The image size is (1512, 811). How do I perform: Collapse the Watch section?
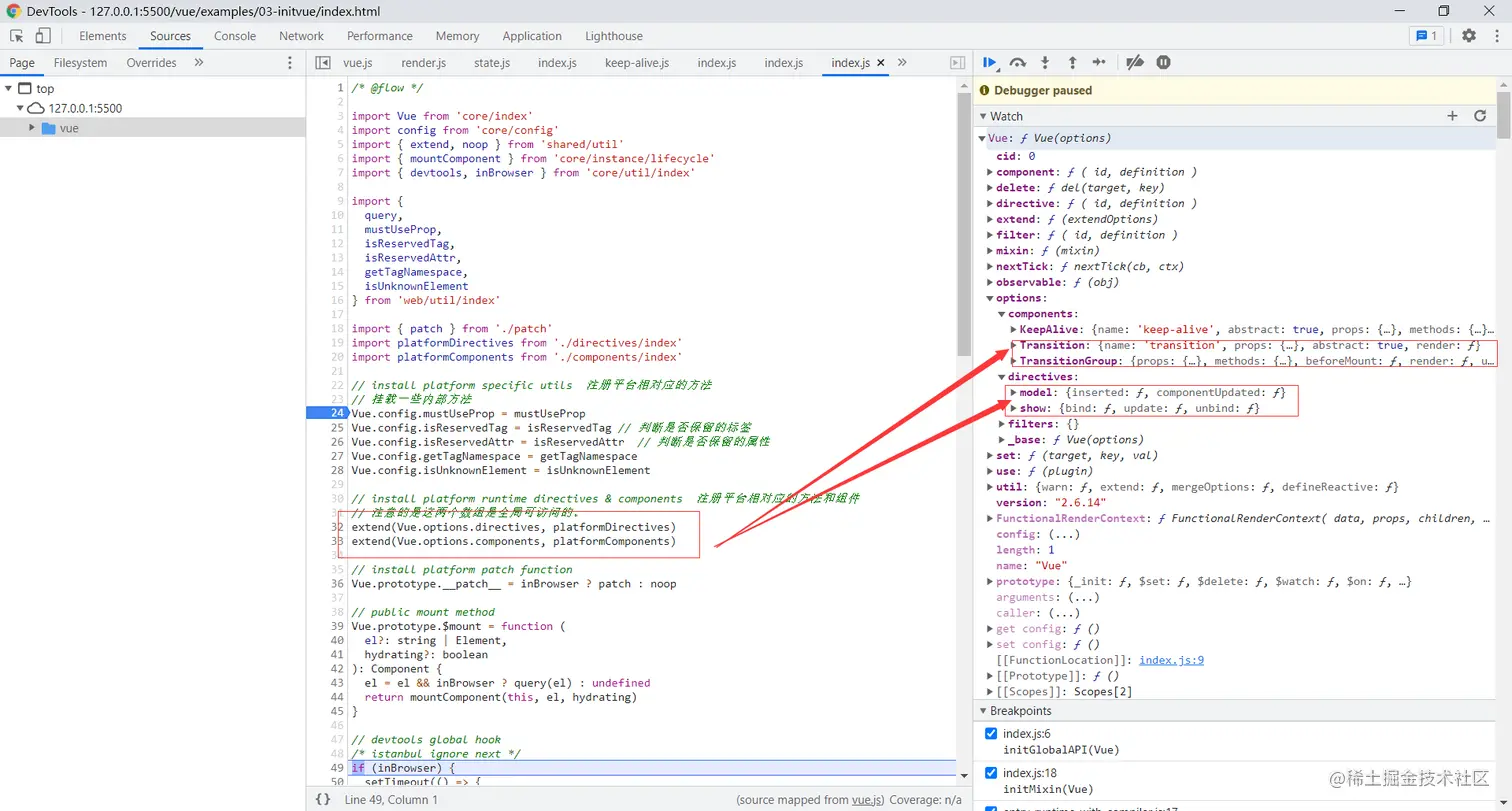tap(983, 117)
